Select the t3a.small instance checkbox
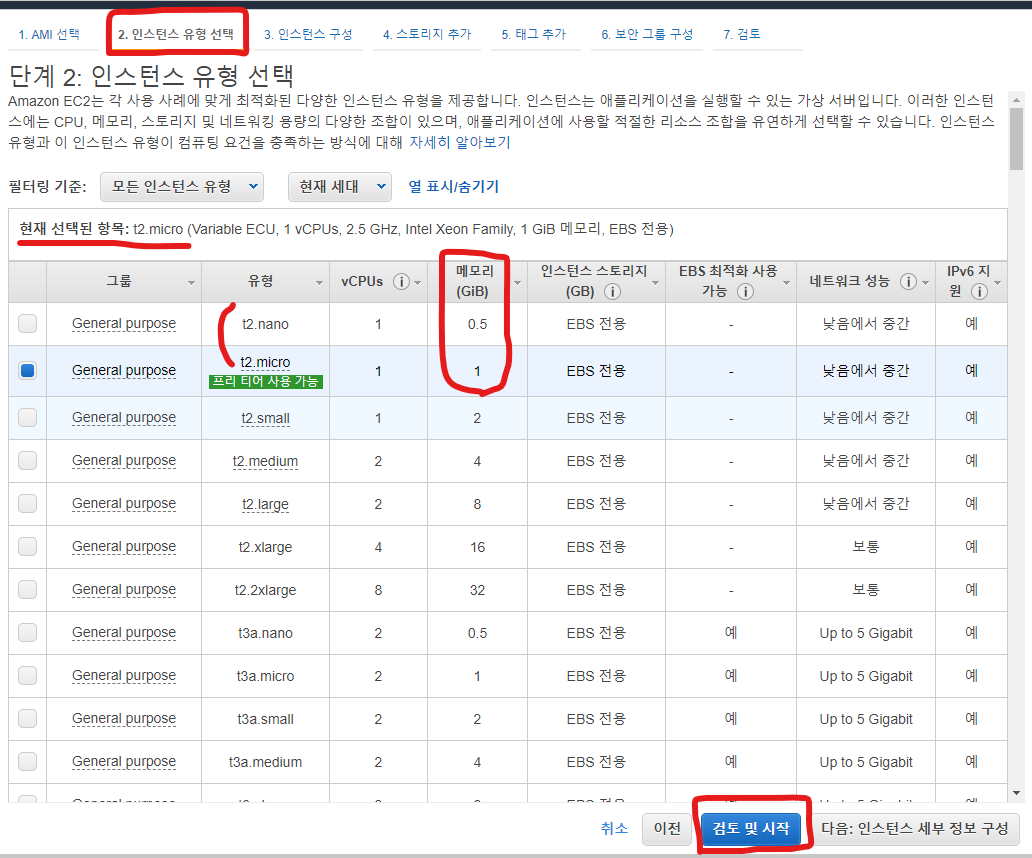Viewport: 1032px width, 858px height. 28,719
